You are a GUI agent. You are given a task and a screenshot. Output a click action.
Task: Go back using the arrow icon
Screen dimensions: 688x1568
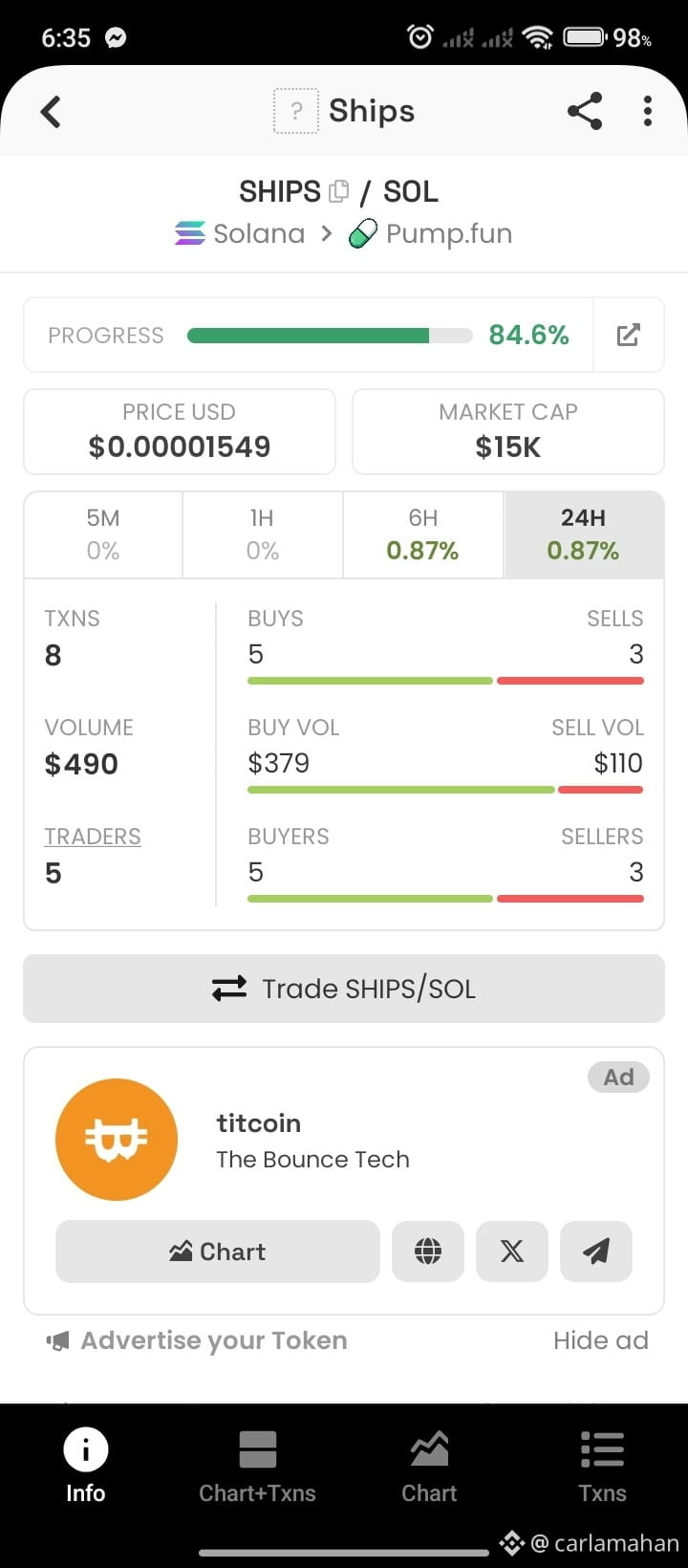tap(51, 112)
